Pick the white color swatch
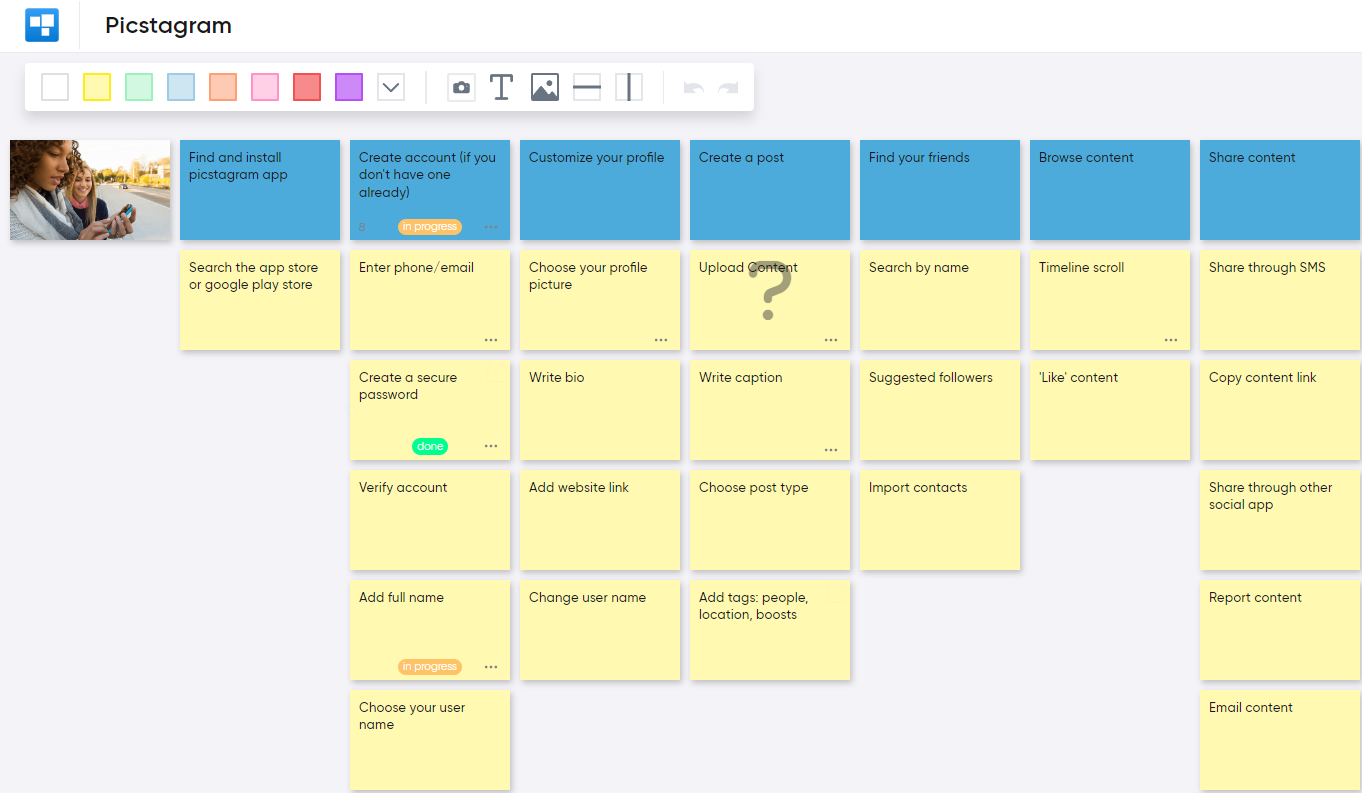This screenshot has width=1362, height=793. (55, 87)
